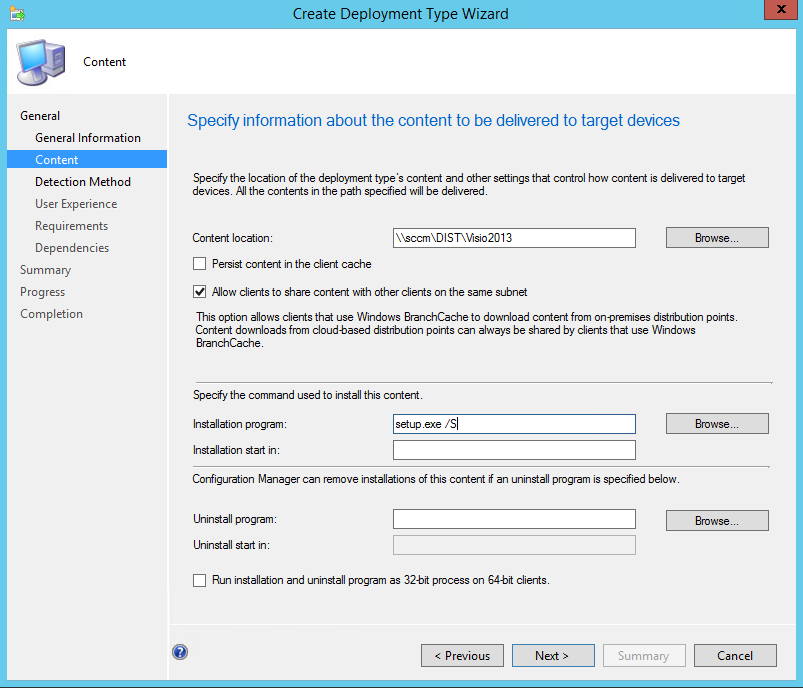Click the 'Create Deployment Type Wizard' title text
Image resolution: width=803 pixels, height=688 pixels.
[400, 14]
